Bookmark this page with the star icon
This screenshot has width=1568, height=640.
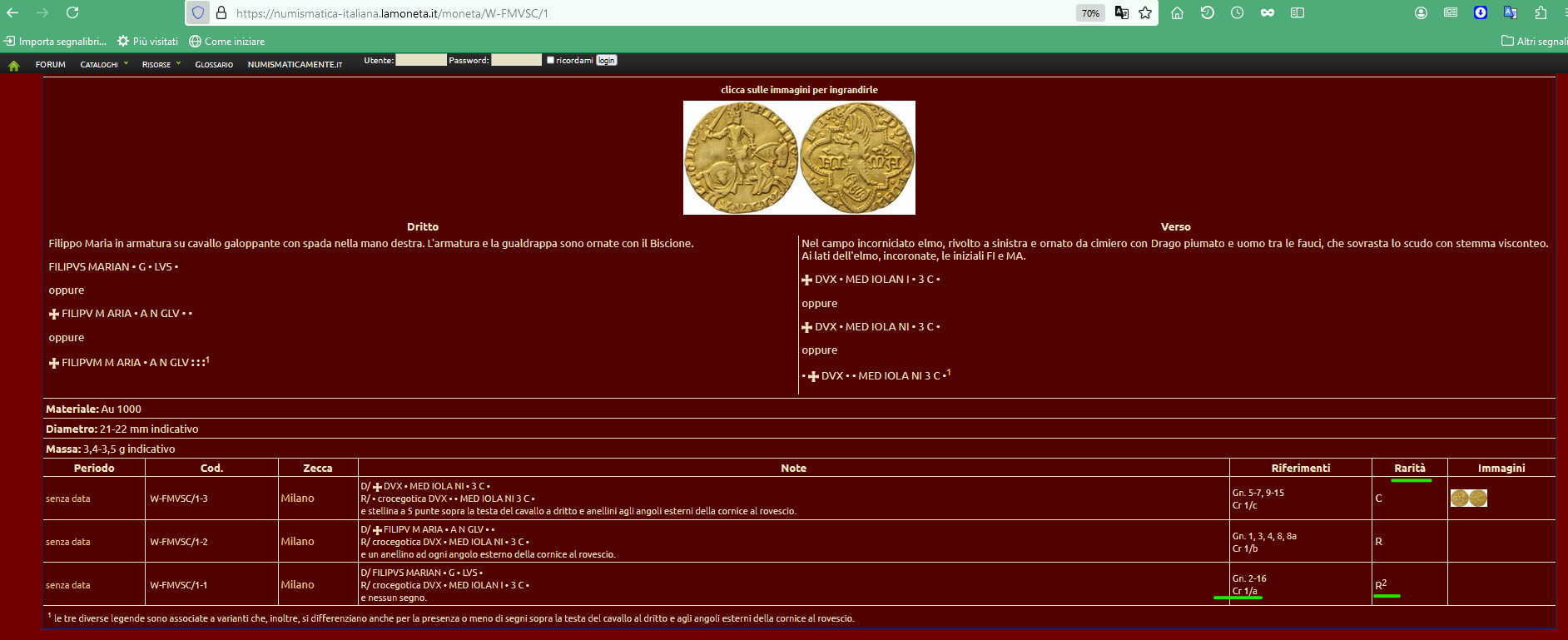(1145, 12)
